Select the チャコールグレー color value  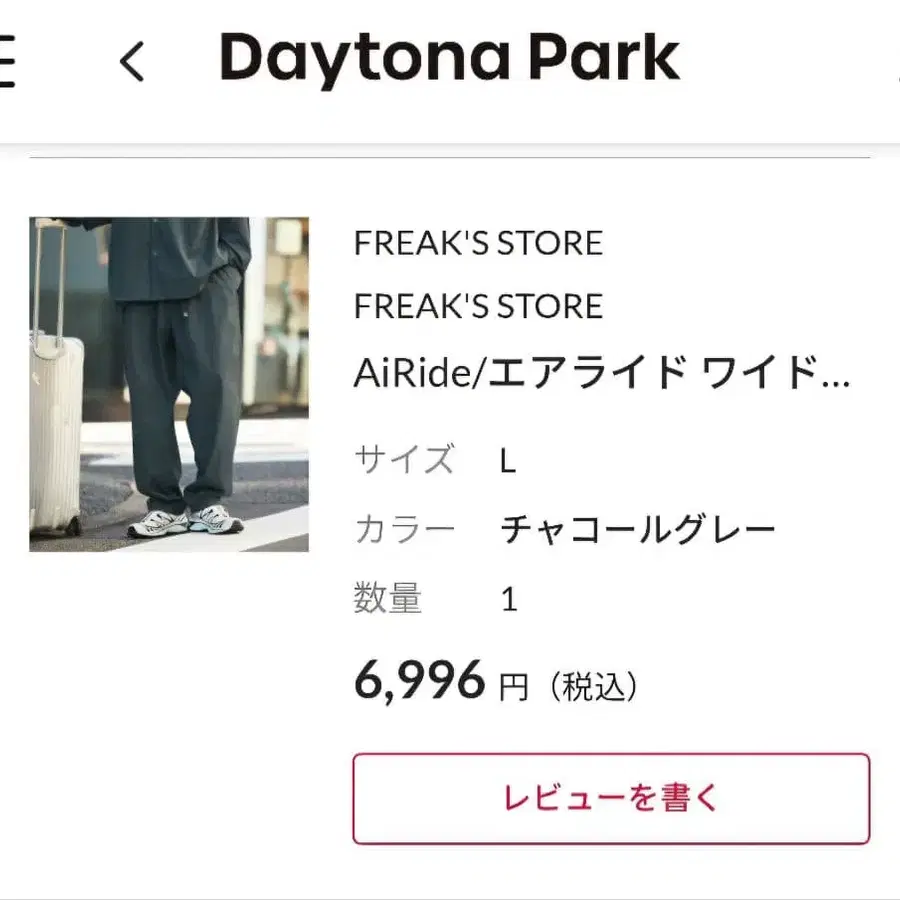pos(638,529)
